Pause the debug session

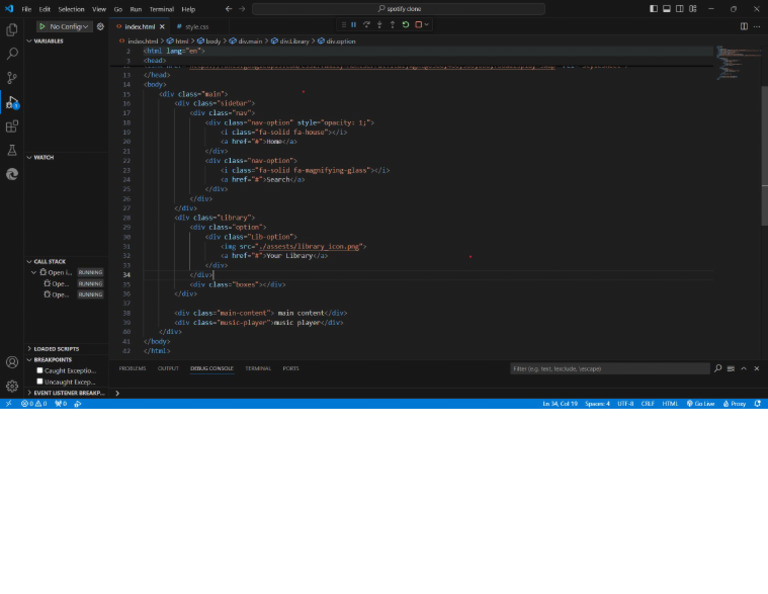coord(353,24)
